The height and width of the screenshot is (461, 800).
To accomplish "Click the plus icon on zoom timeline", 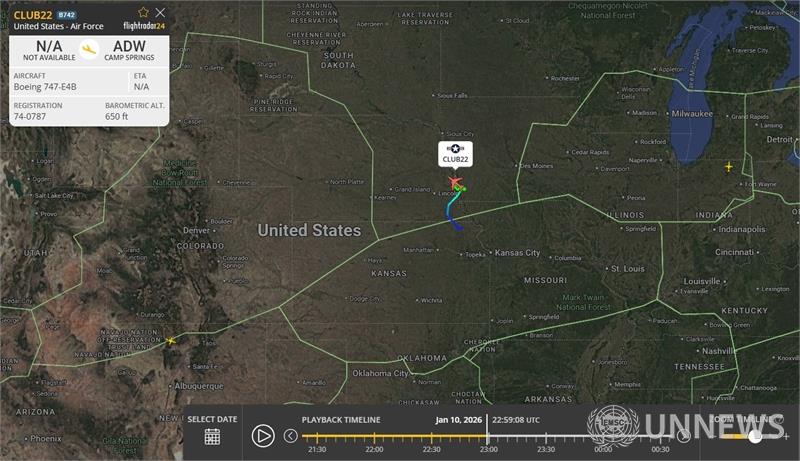I will tap(786, 436).
